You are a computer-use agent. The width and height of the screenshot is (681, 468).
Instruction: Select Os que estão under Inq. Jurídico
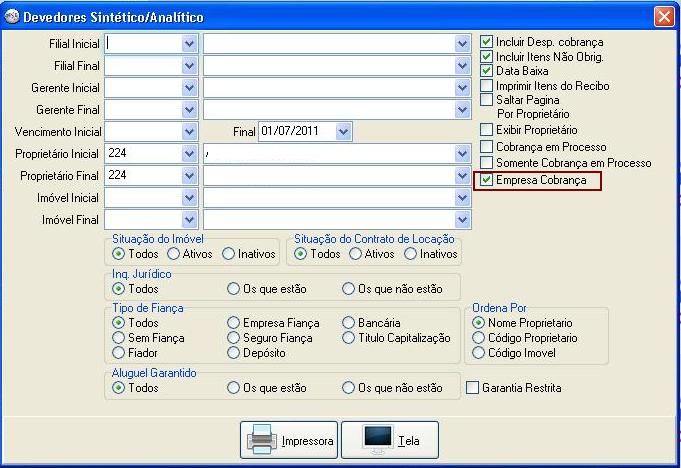(234, 289)
